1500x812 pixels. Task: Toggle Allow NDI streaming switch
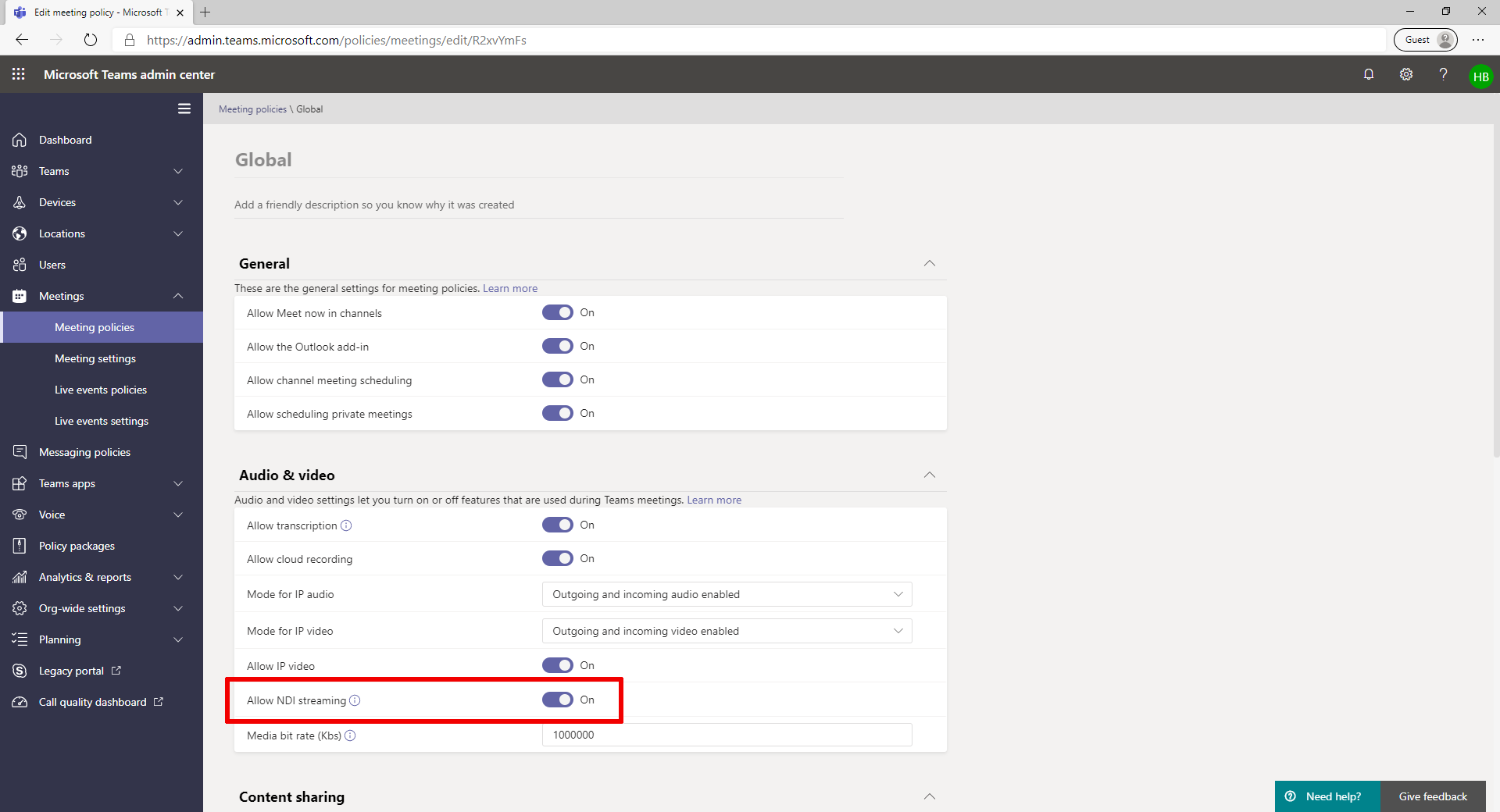558,700
